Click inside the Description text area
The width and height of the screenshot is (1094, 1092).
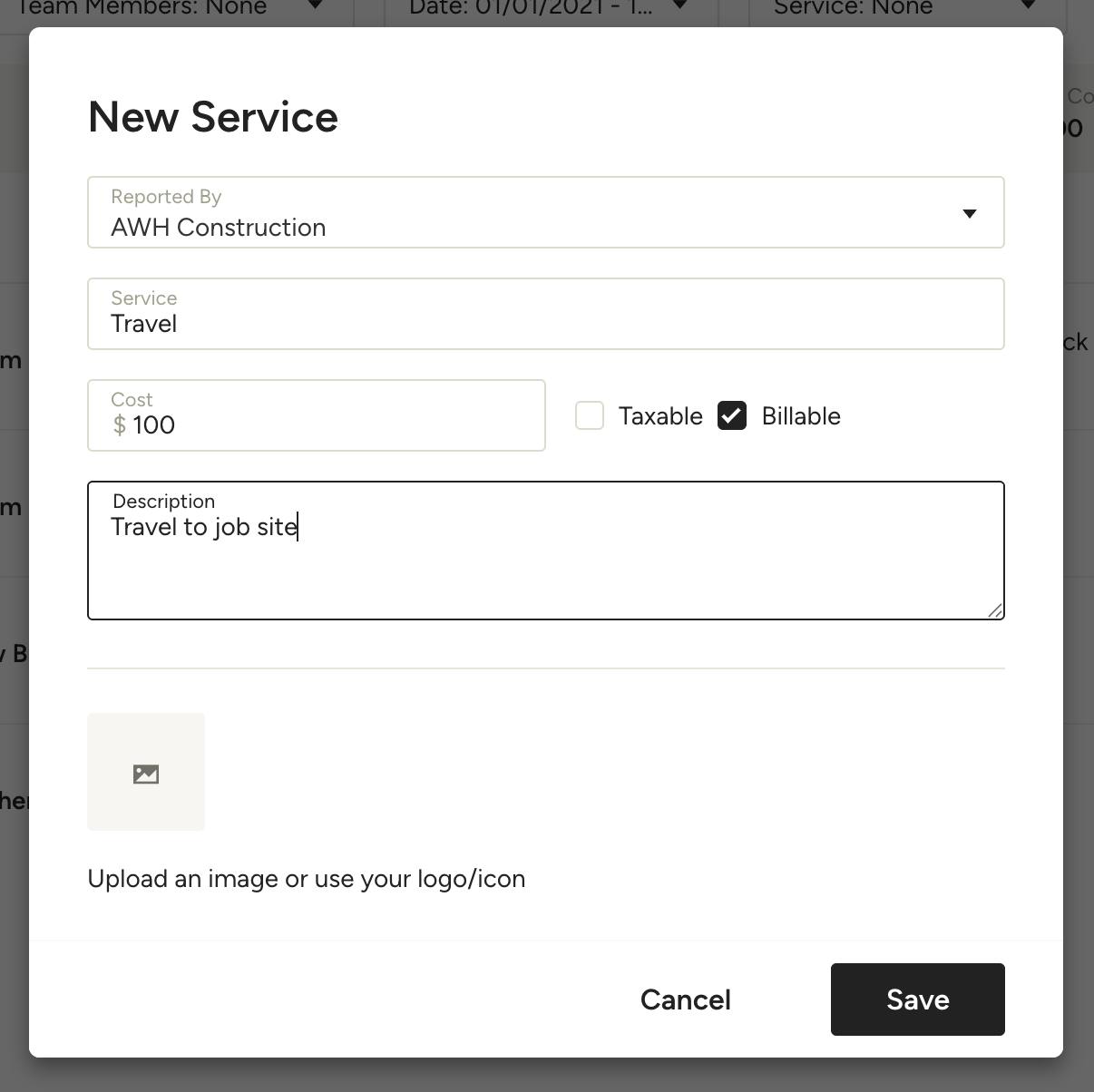[546, 551]
